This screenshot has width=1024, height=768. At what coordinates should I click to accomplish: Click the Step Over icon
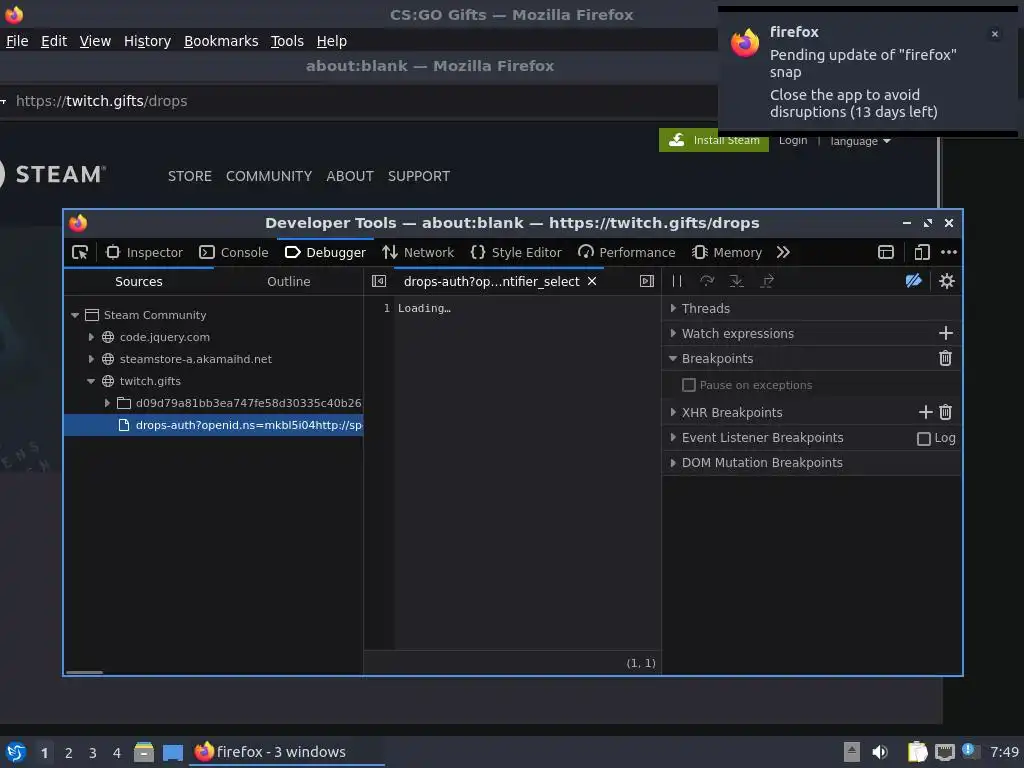coord(707,281)
